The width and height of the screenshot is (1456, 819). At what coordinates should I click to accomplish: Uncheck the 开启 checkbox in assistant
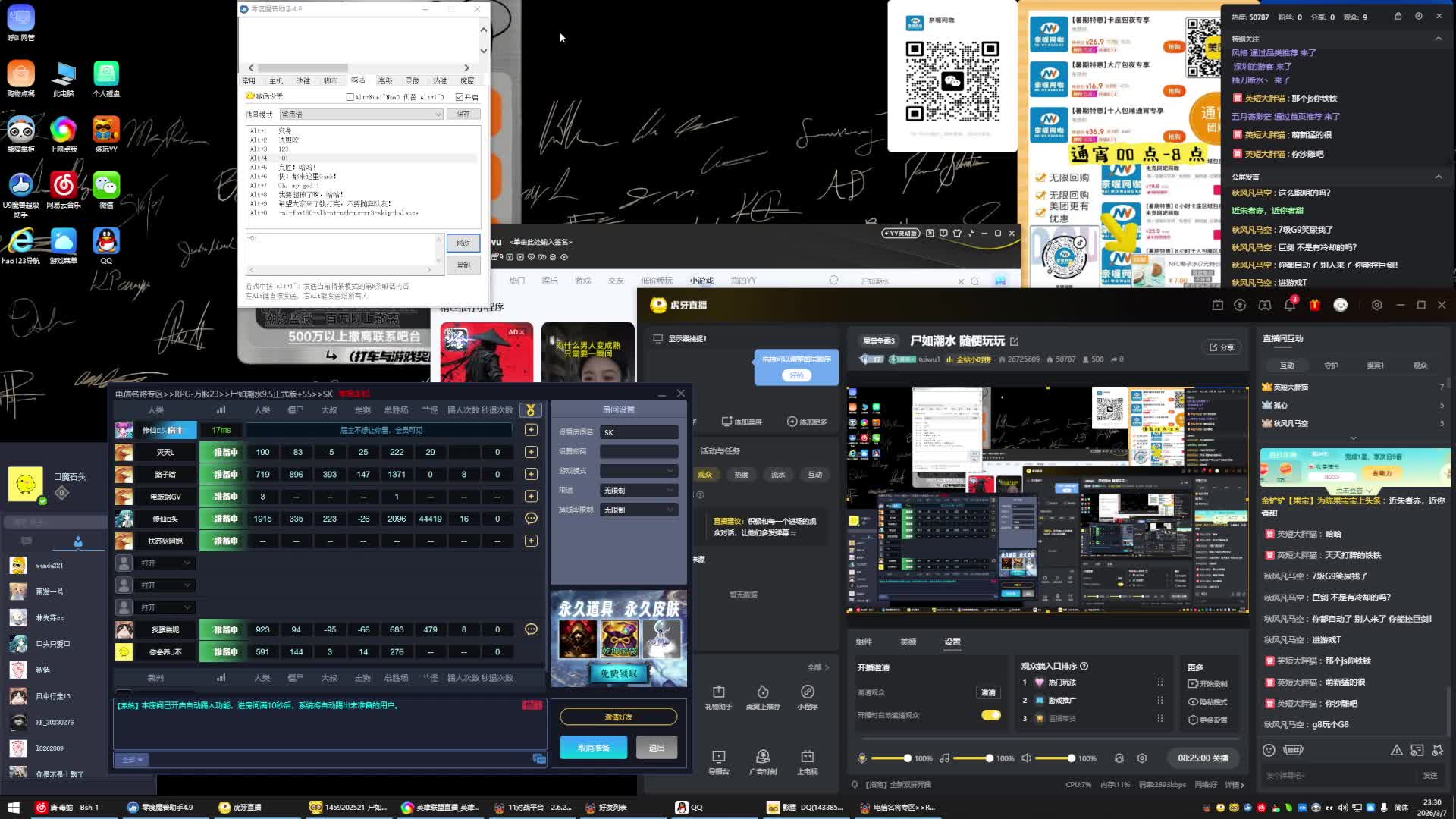(459, 97)
